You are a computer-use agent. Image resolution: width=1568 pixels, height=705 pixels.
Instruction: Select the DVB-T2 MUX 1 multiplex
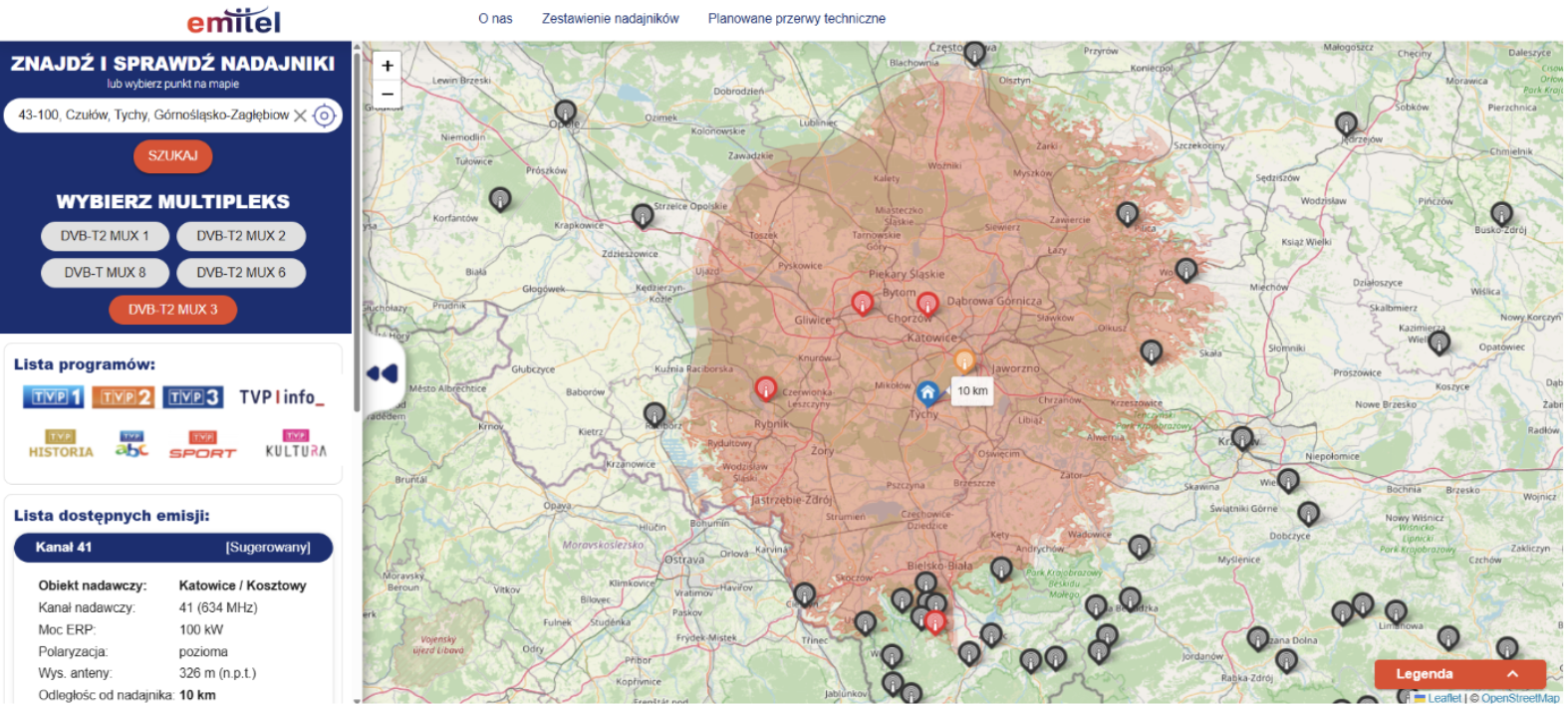[104, 236]
